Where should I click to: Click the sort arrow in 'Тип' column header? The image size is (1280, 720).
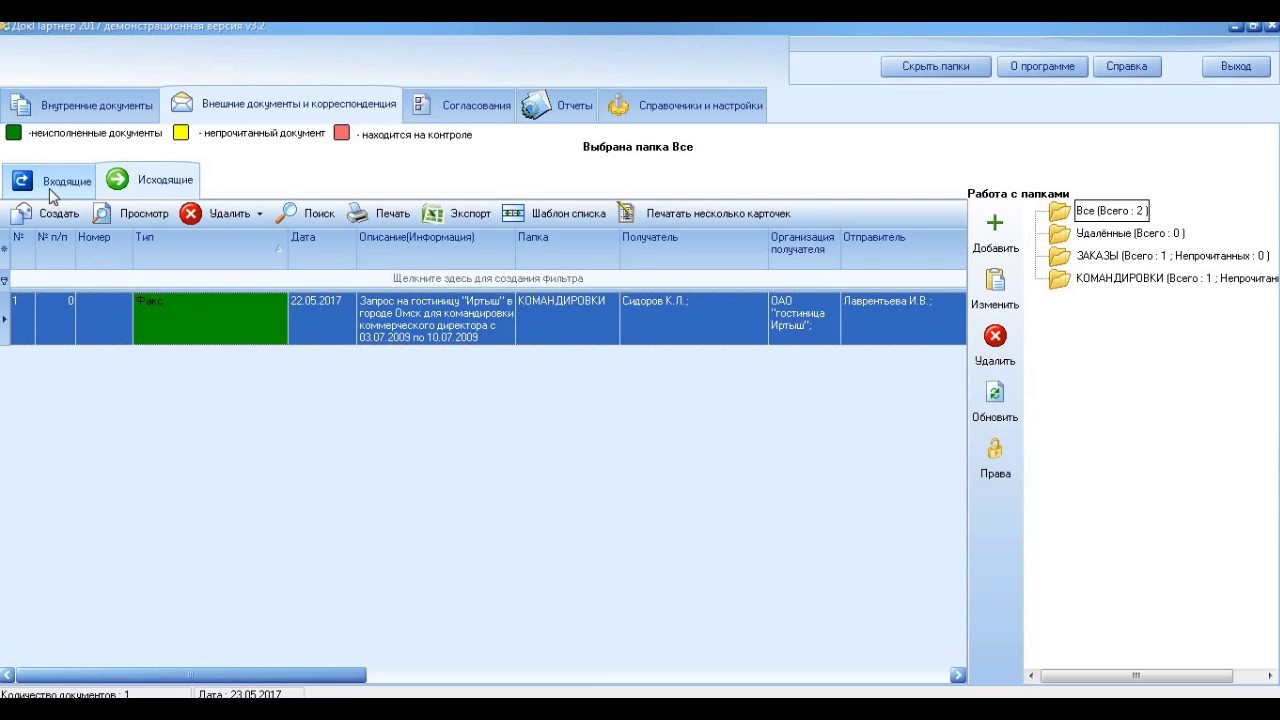(x=279, y=249)
